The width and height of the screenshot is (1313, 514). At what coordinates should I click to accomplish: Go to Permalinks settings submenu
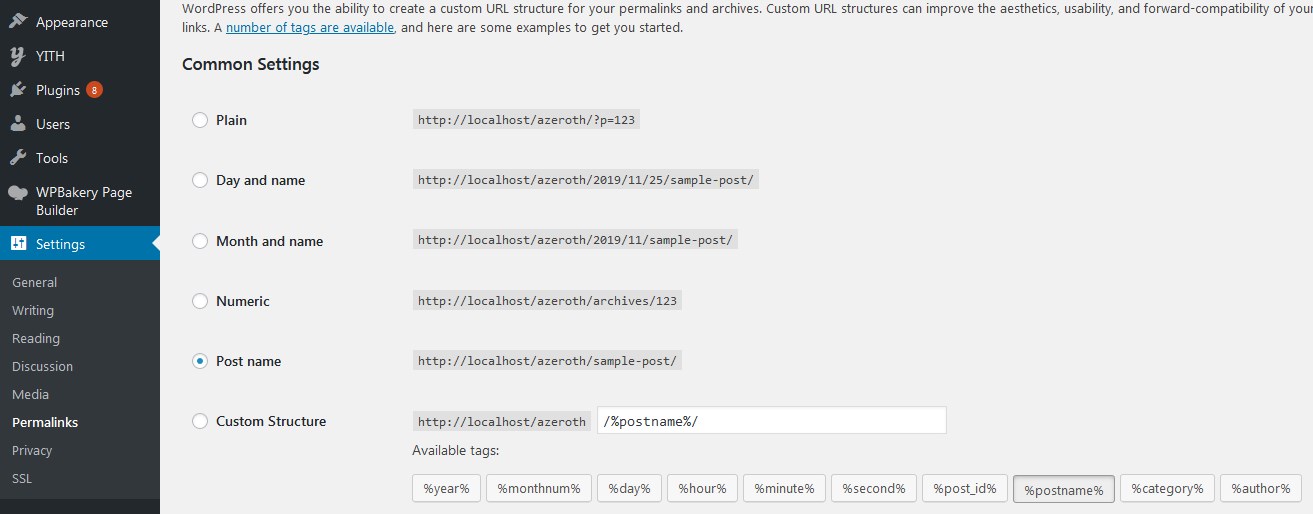click(x=45, y=423)
